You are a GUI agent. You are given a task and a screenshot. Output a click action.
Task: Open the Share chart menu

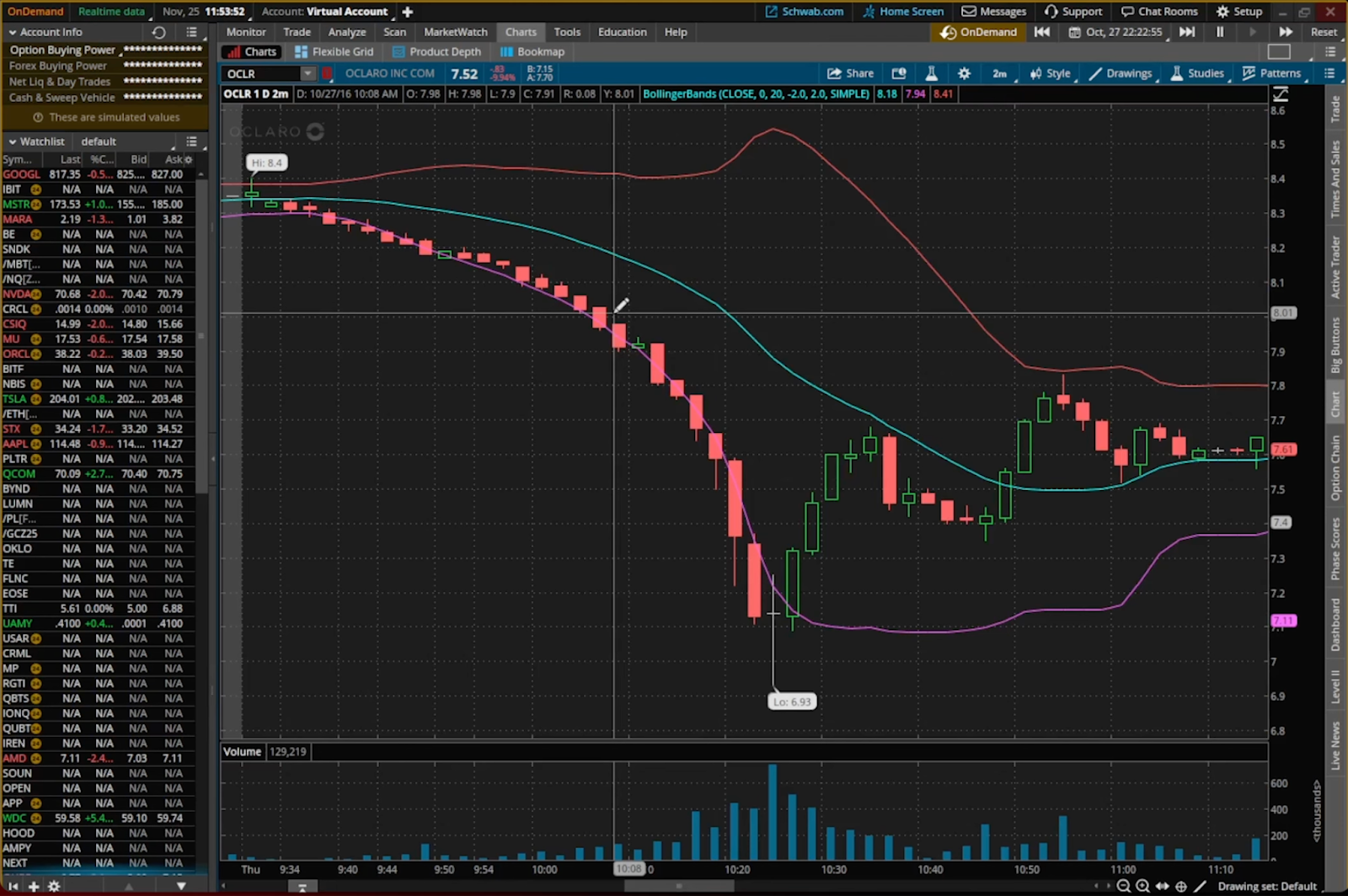[850, 73]
